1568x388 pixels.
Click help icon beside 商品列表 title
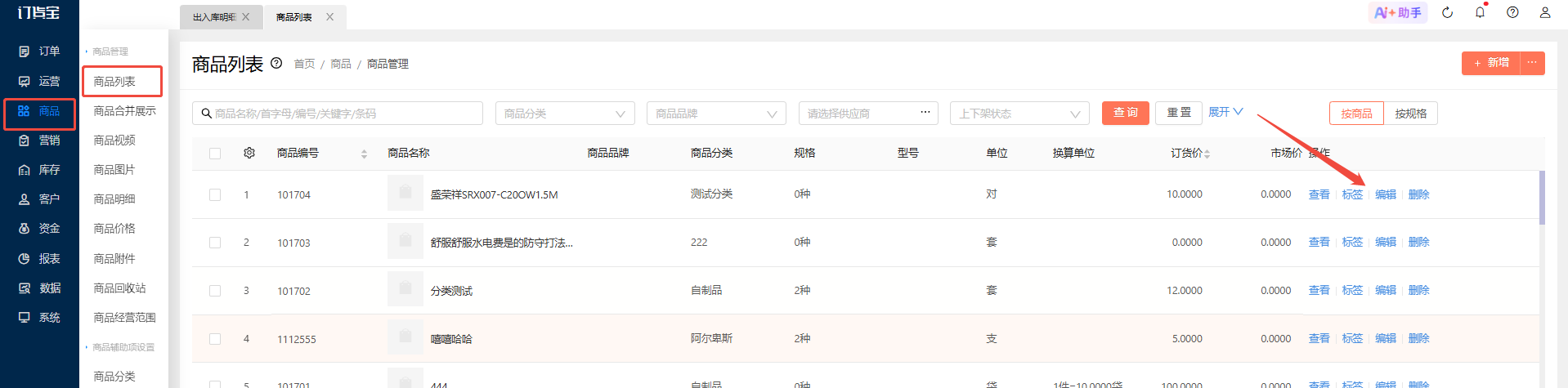tap(276, 63)
